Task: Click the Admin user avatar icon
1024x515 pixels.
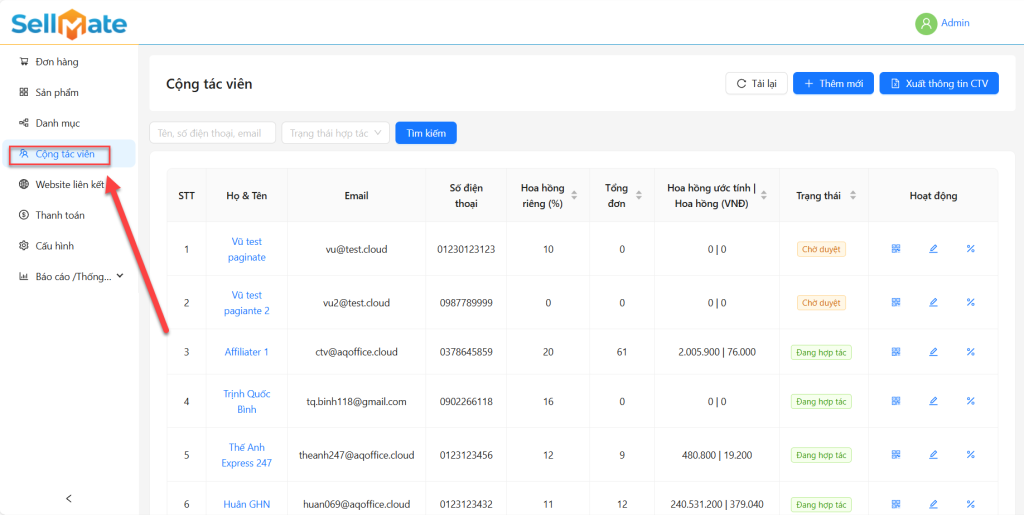Action: click(926, 23)
